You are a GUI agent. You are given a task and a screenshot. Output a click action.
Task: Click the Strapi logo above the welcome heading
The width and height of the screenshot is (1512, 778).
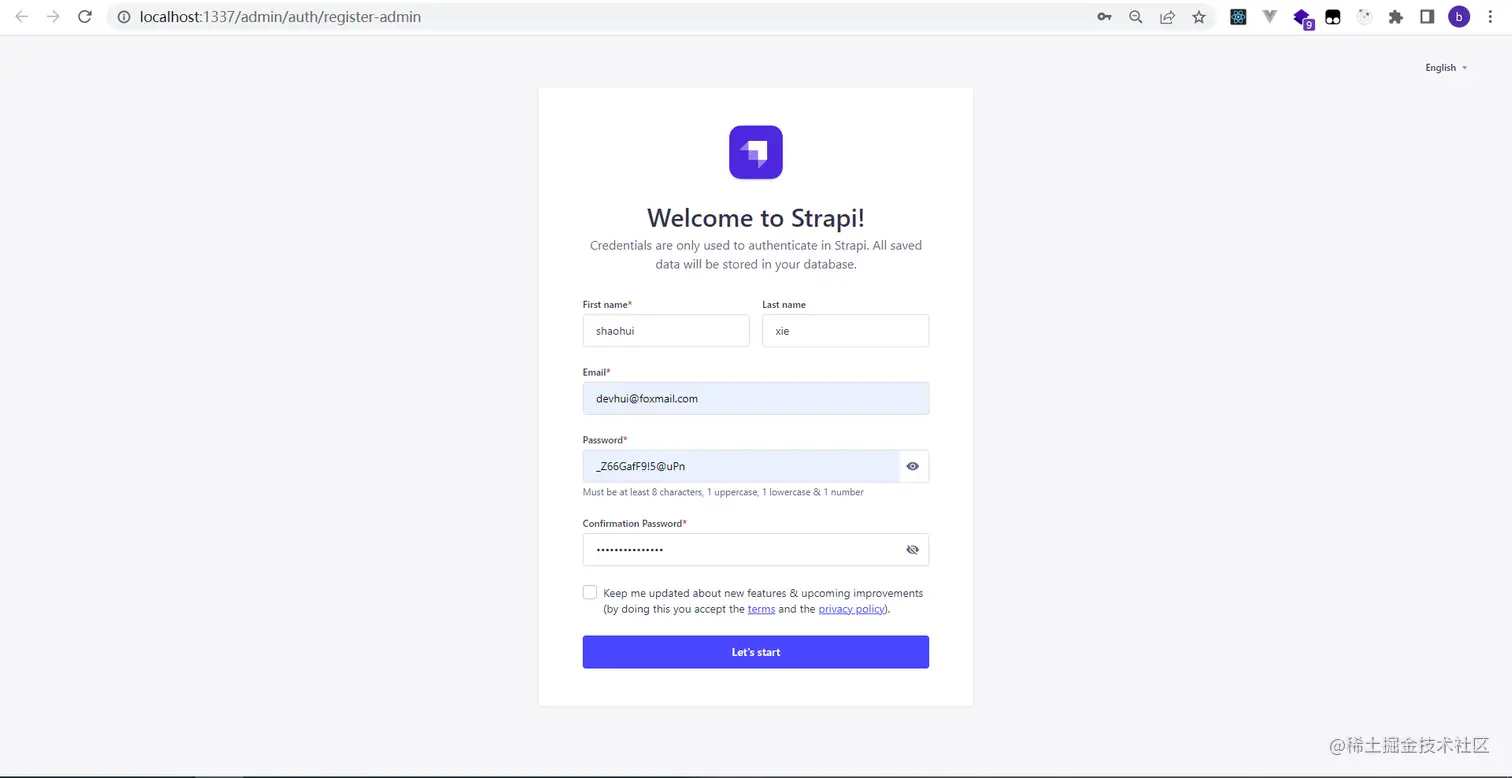(755, 152)
